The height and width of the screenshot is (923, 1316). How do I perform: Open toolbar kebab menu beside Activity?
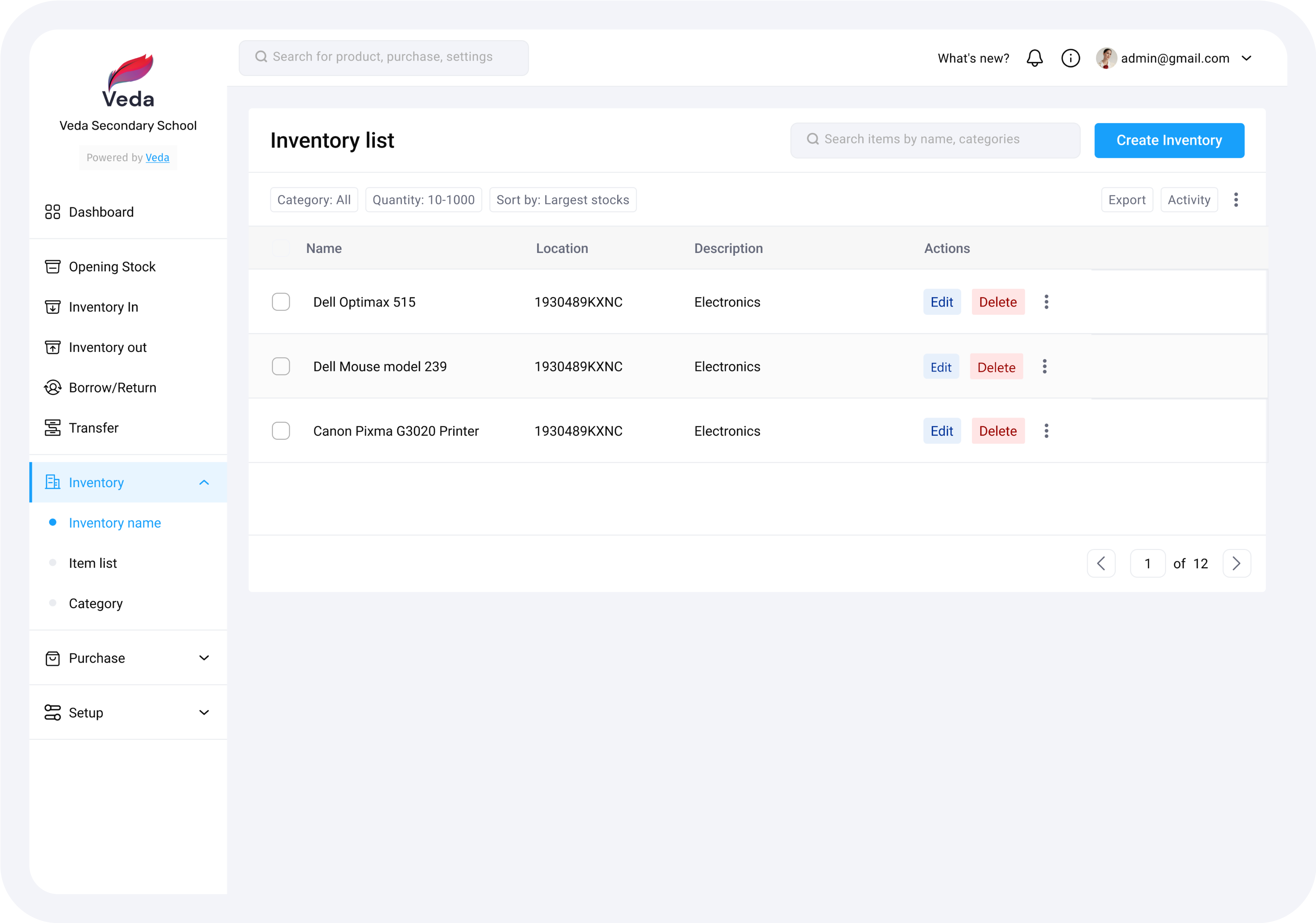pyautogui.click(x=1236, y=200)
